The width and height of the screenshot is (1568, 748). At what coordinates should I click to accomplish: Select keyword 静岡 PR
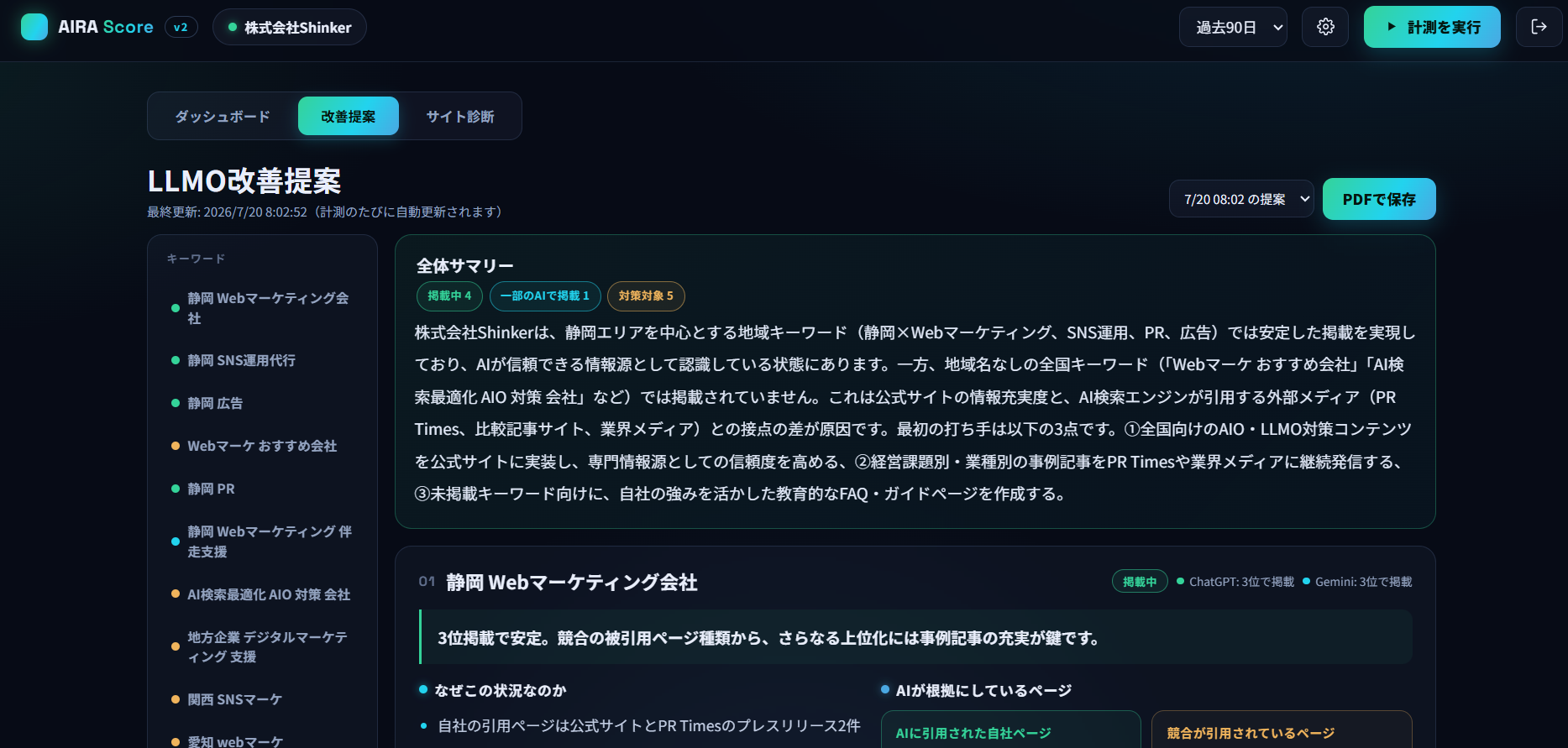[262, 489]
